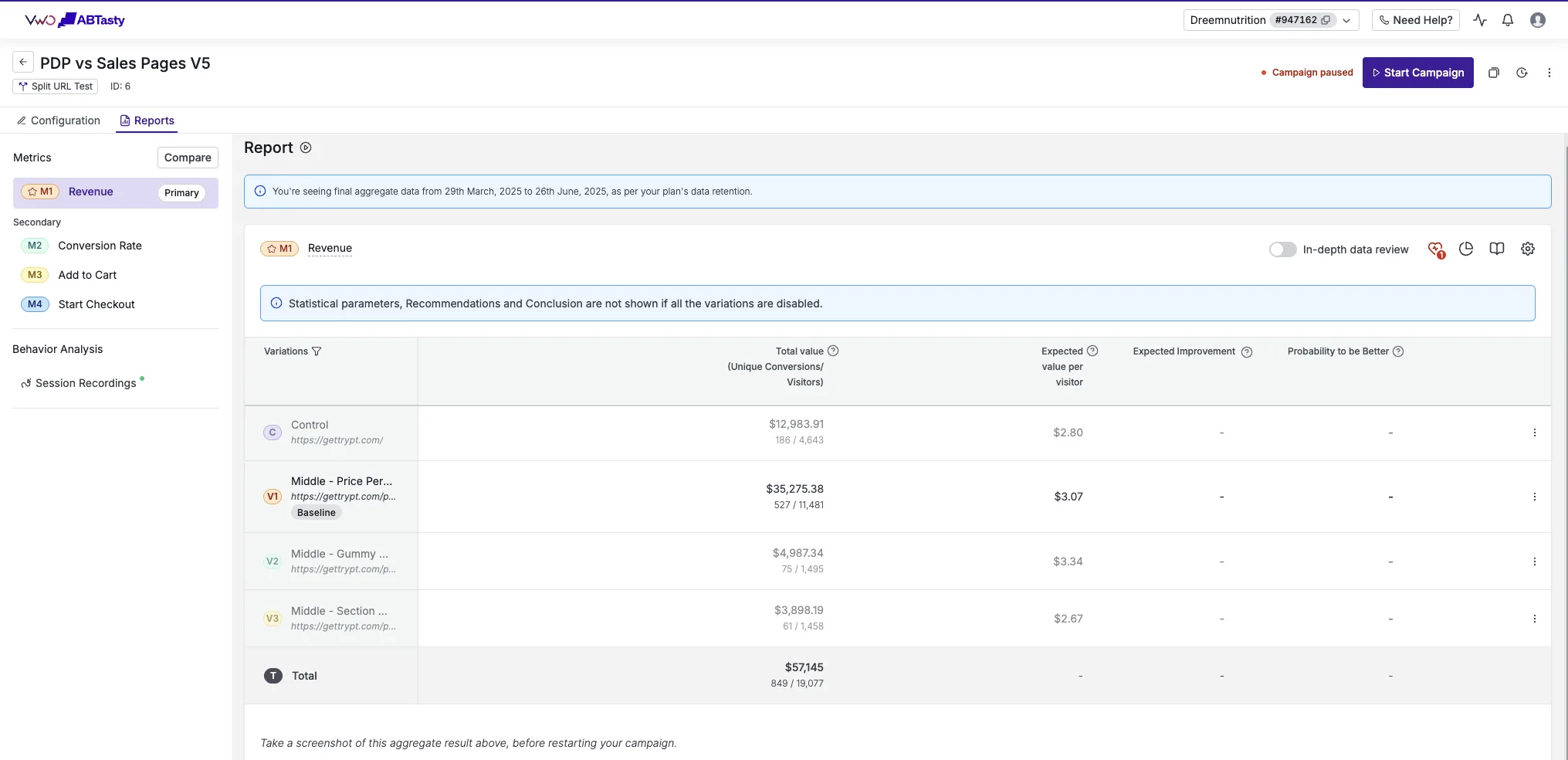Open Middle - Price Per row options menu
Screen dimensions: 1568x760
pyautogui.click(x=1534, y=497)
